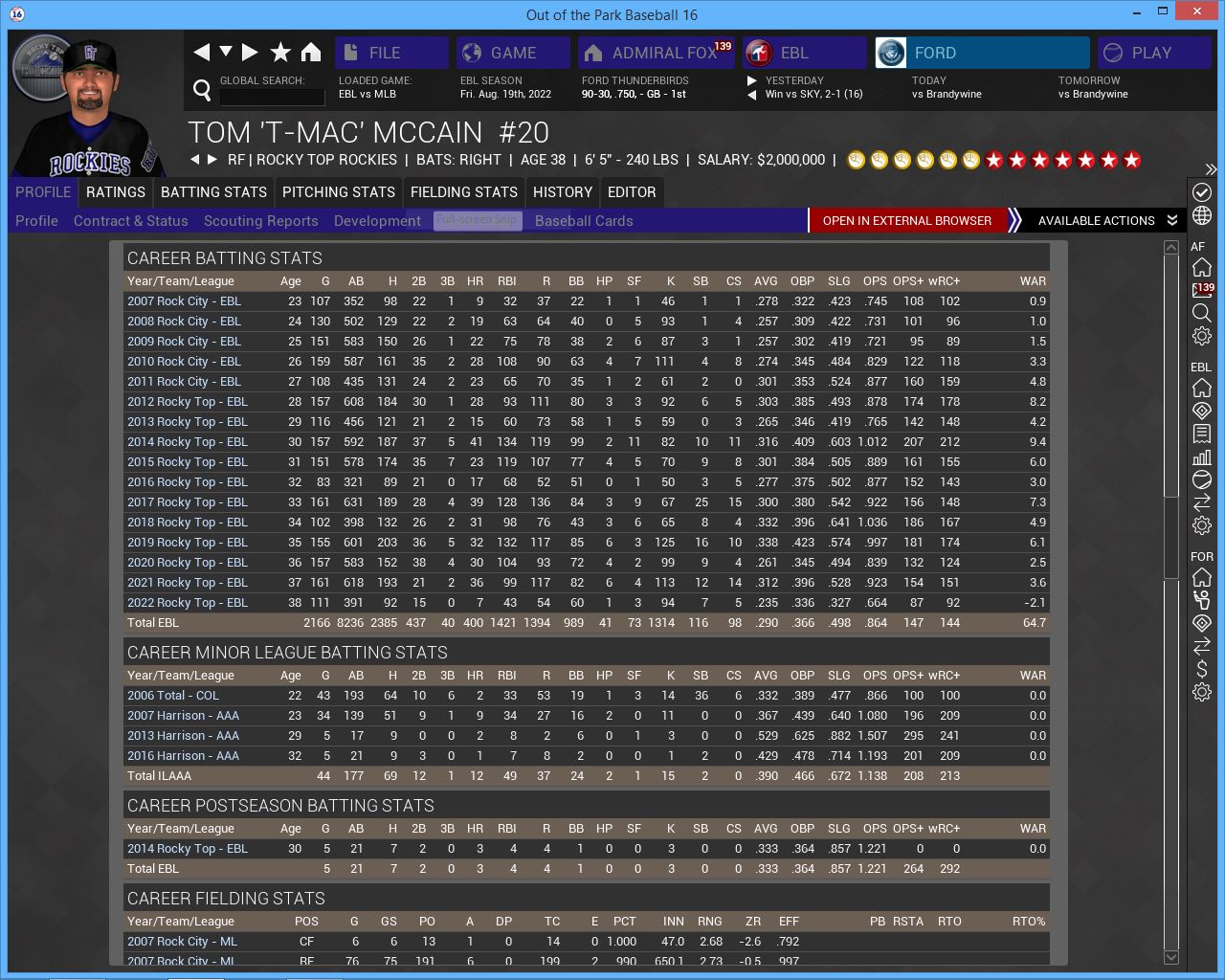This screenshot has width=1225, height=980.
Task: Click the home icon in the top navigation
Action: (311, 52)
